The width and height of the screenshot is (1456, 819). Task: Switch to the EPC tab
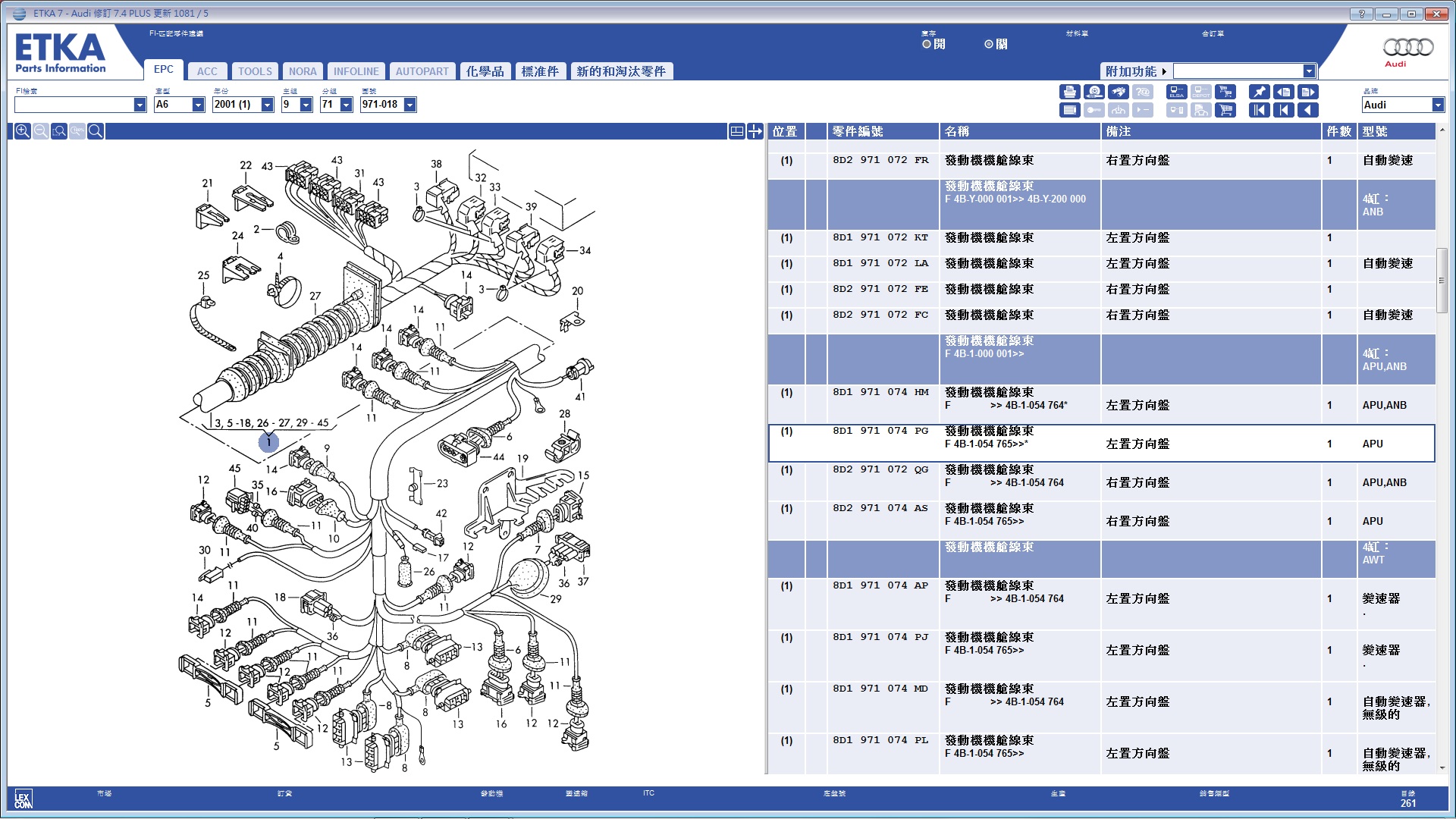(x=163, y=69)
